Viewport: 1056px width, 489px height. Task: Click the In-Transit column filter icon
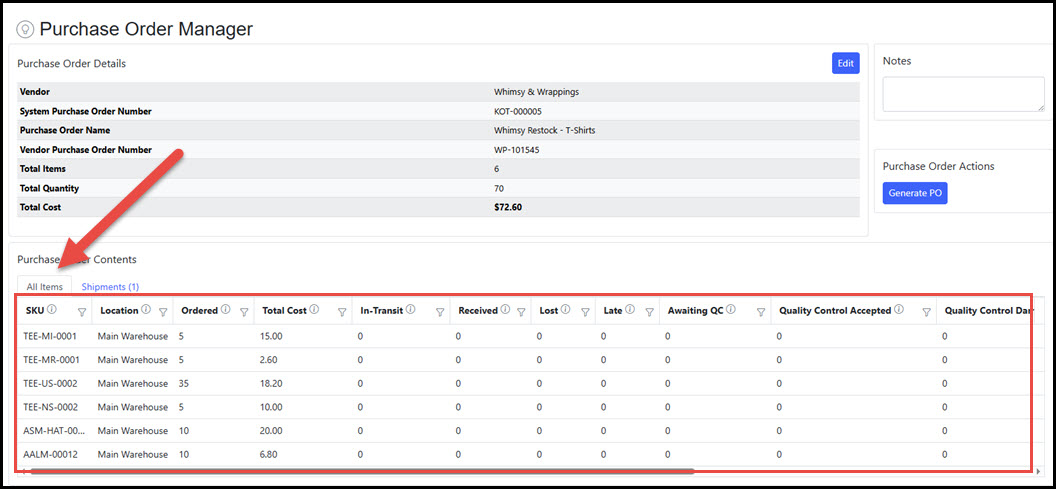[x=439, y=312]
